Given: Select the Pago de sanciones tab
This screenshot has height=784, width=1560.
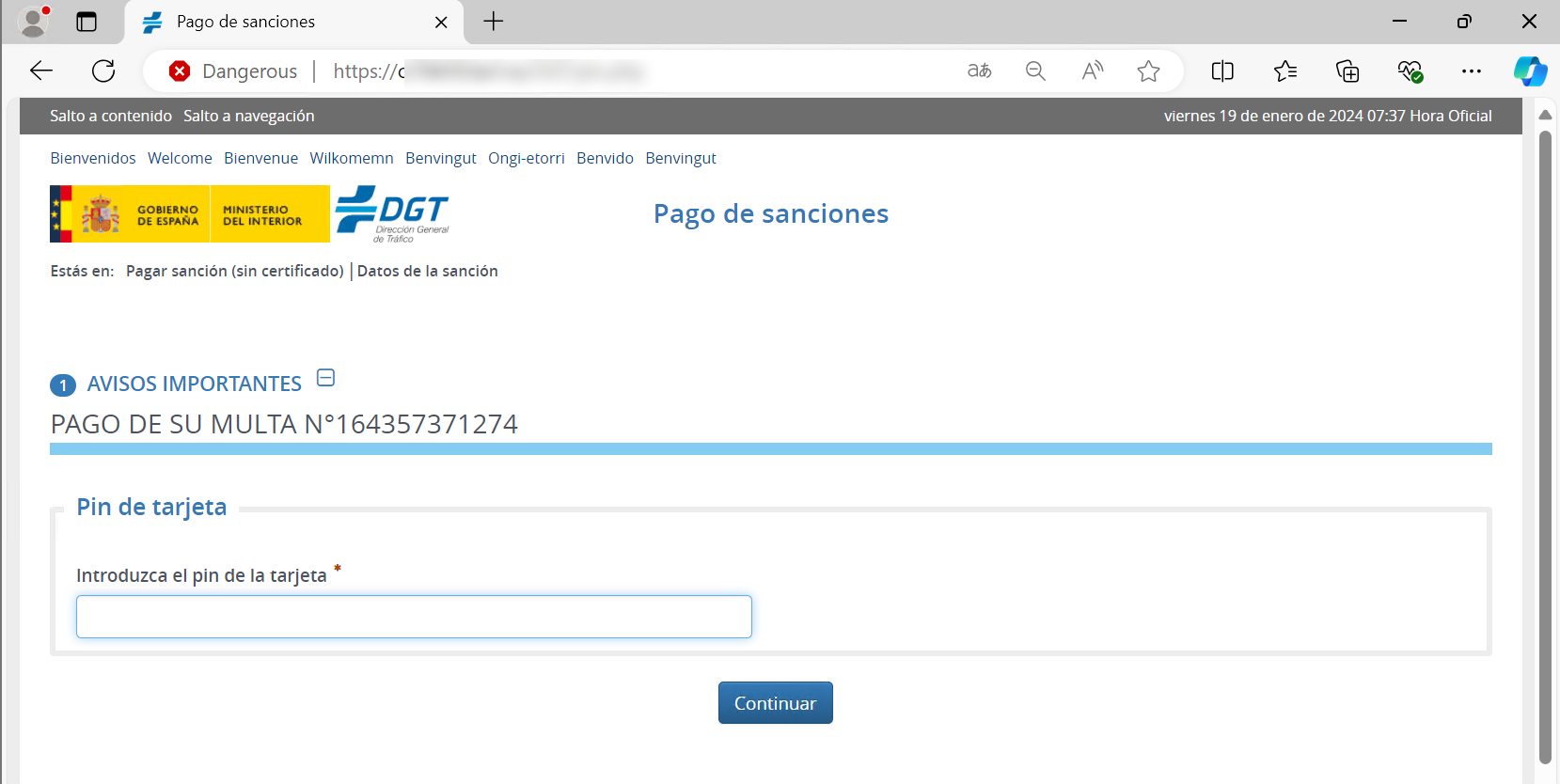Looking at the screenshot, I should point(282,22).
